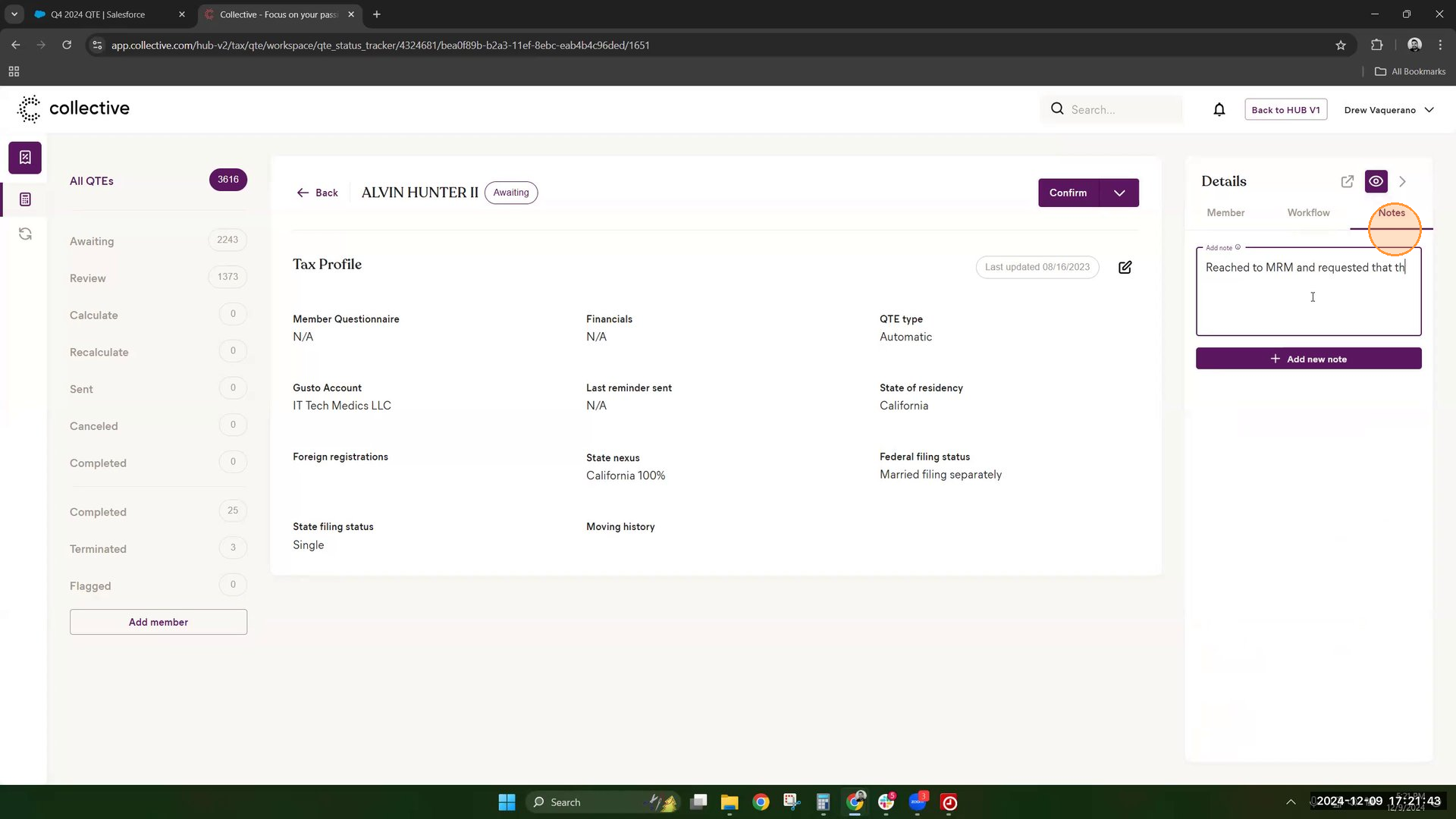This screenshot has width=1456, height=819.
Task: Click the Back to HUB V1 button
Action: (x=1285, y=110)
